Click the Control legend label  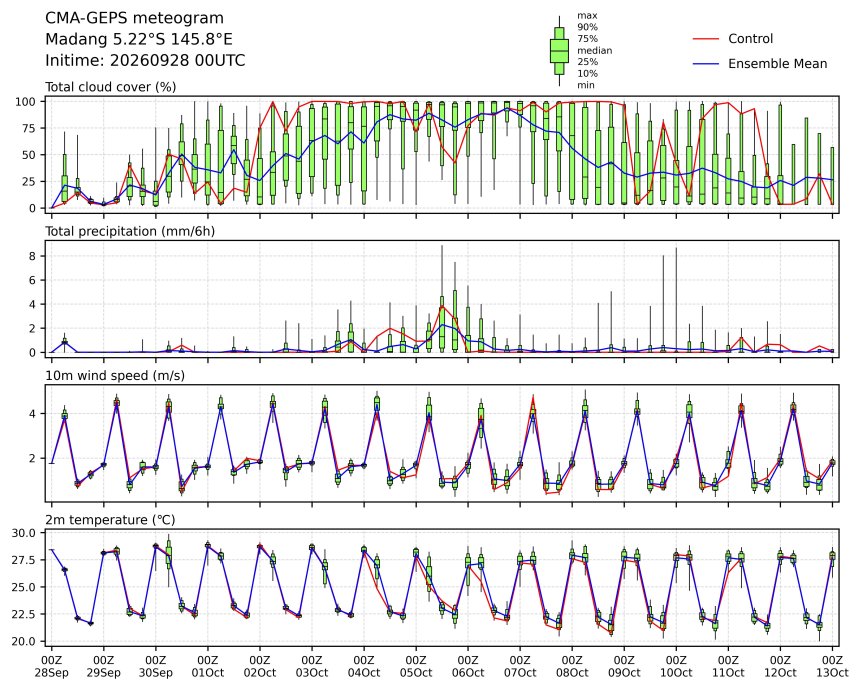point(750,39)
